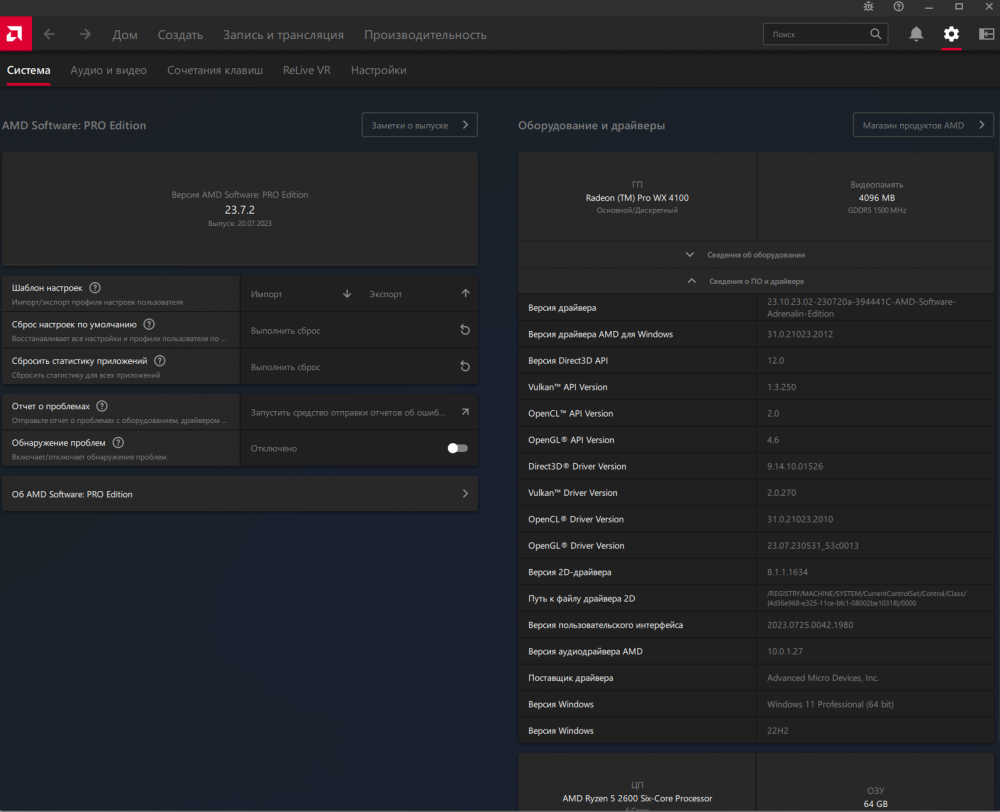This screenshot has width=1000, height=812.
Task: Switch to the Система tab
Action: tap(29, 70)
